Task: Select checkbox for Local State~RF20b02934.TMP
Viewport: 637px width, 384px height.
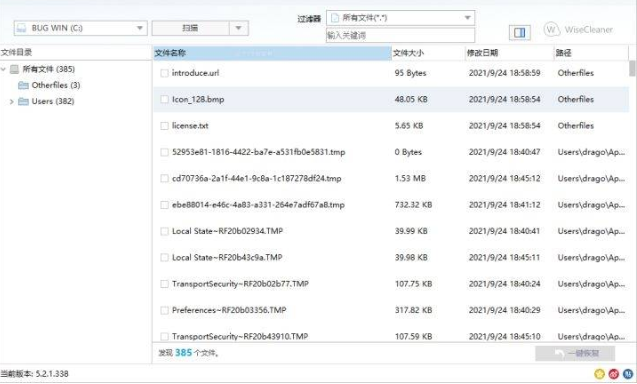Action: click(x=164, y=231)
